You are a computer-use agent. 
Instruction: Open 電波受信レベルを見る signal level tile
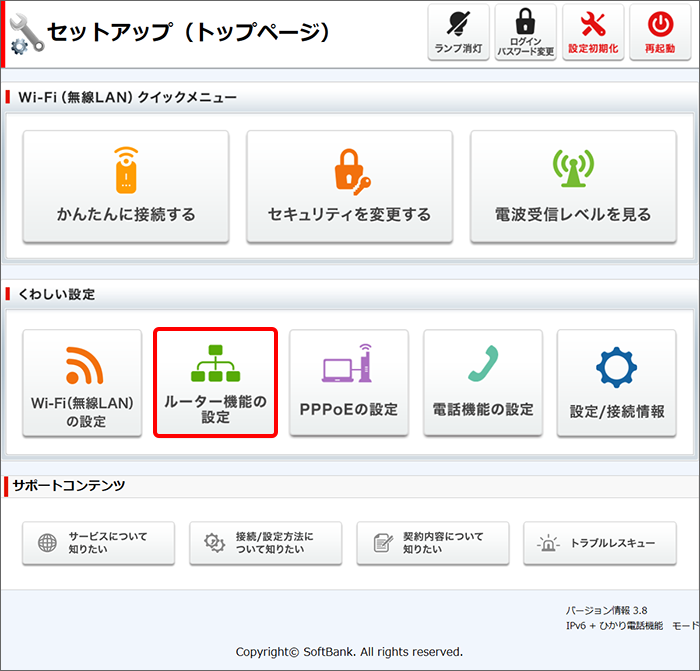[x=573, y=187]
